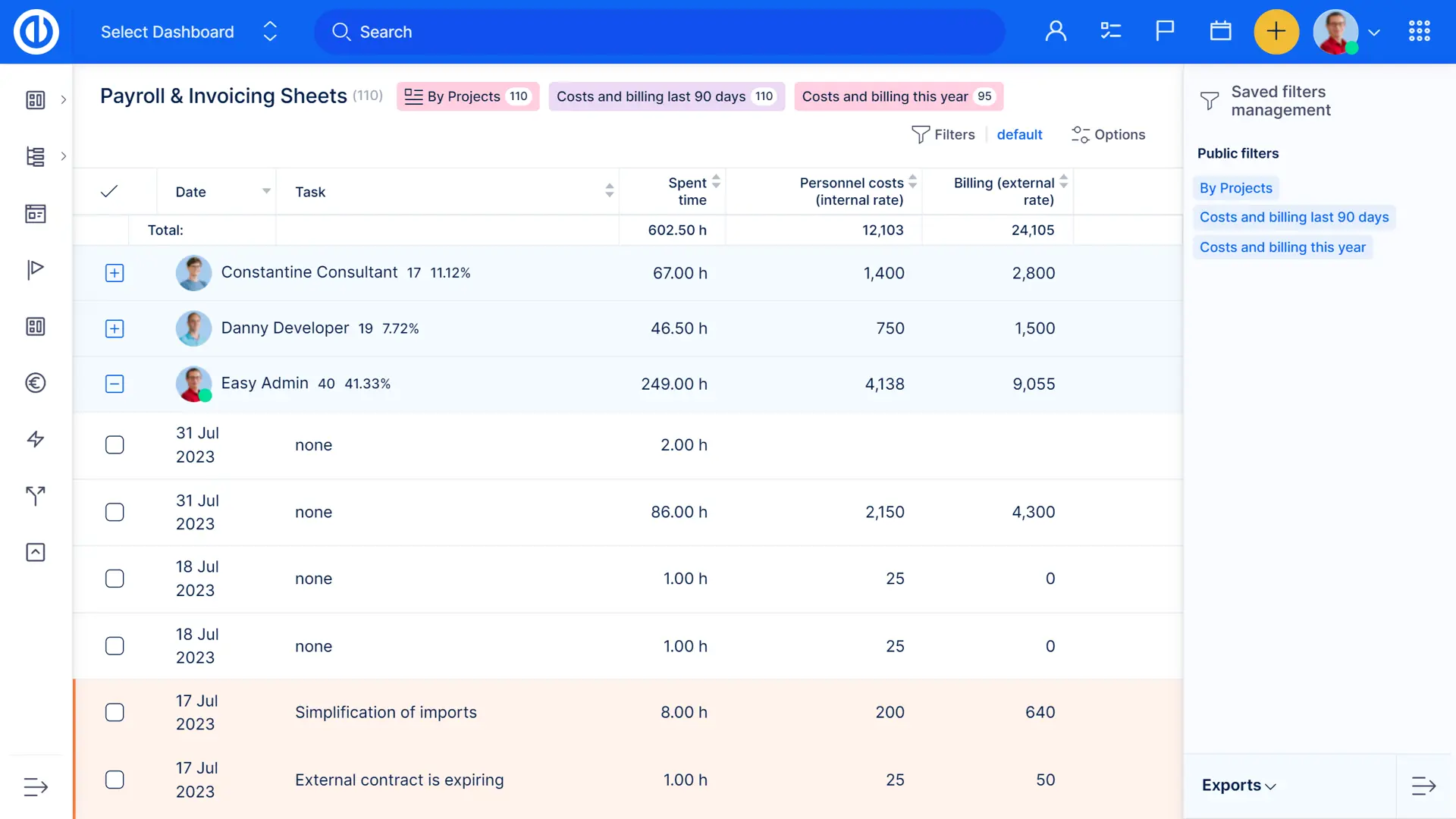Click the lightning bolt sidebar icon
1456x819 pixels.
[x=36, y=439]
